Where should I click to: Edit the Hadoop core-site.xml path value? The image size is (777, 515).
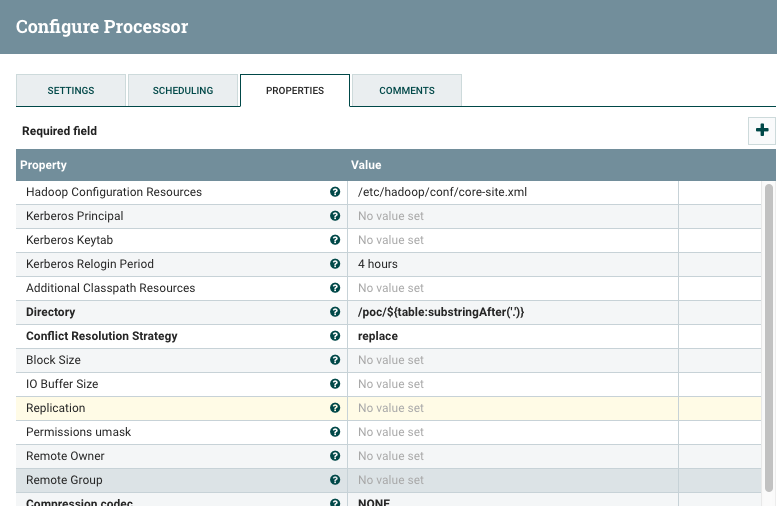coord(512,192)
